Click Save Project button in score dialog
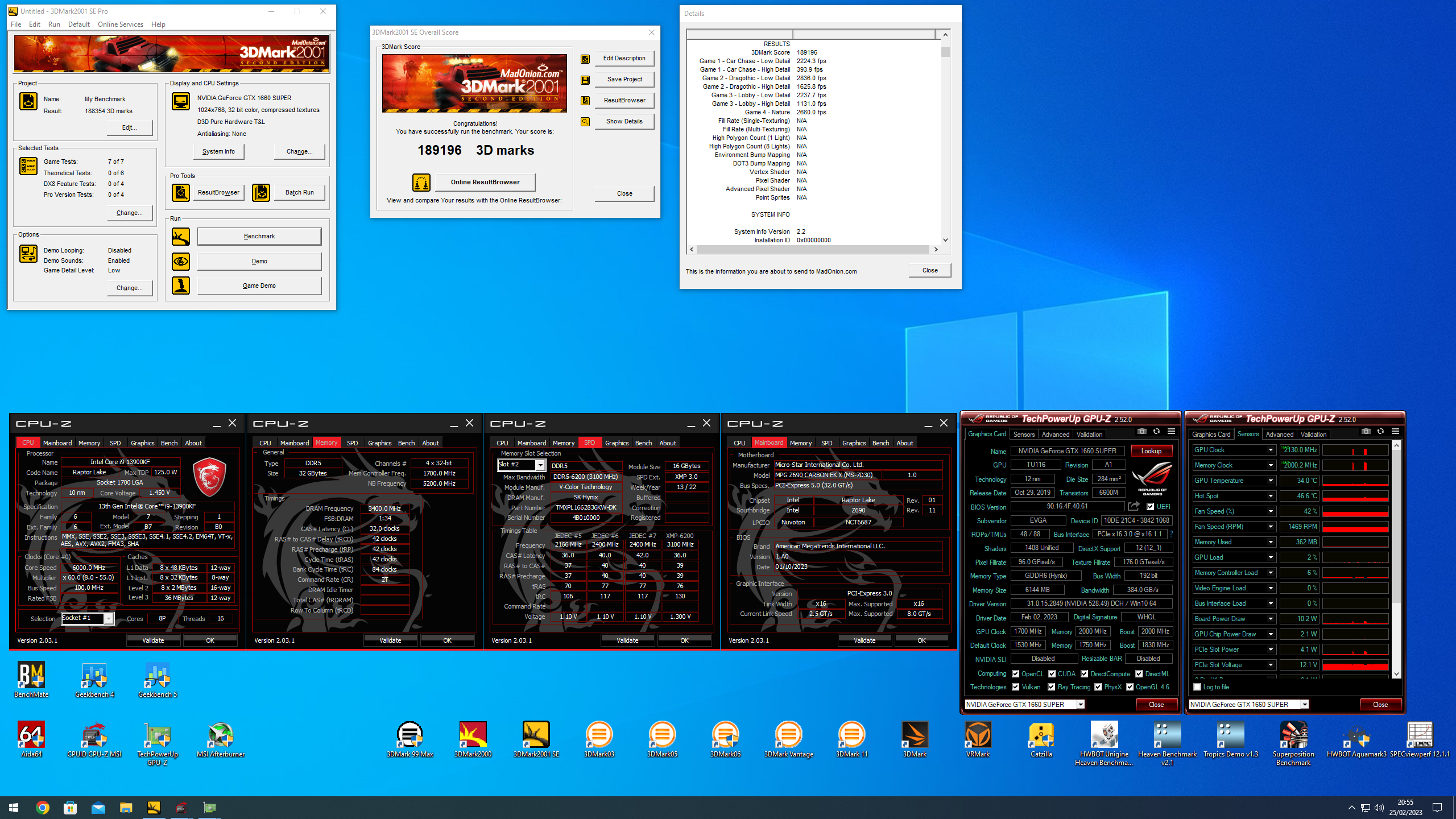 pyautogui.click(x=624, y=80)
